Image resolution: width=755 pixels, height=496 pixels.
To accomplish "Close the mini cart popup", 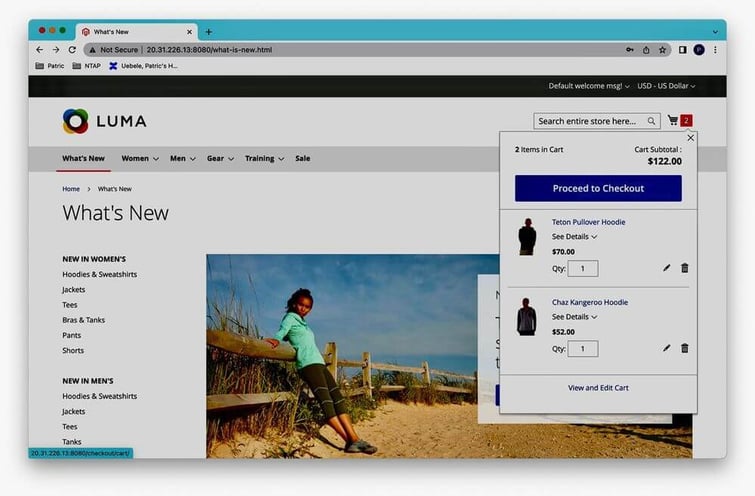I will [690, 138].
